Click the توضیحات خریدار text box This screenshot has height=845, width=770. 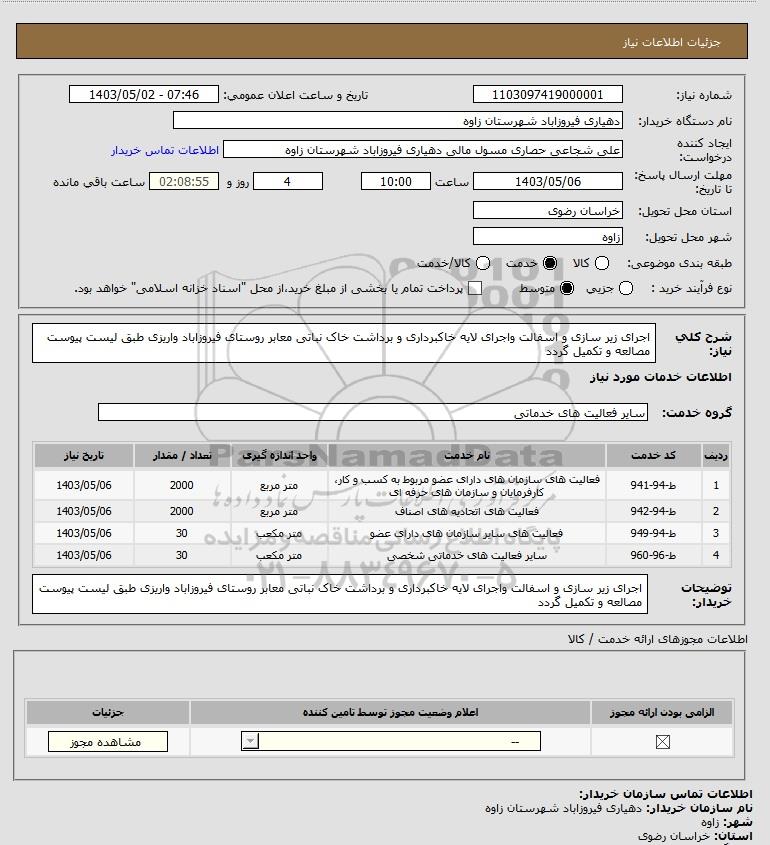pos(340,594)
